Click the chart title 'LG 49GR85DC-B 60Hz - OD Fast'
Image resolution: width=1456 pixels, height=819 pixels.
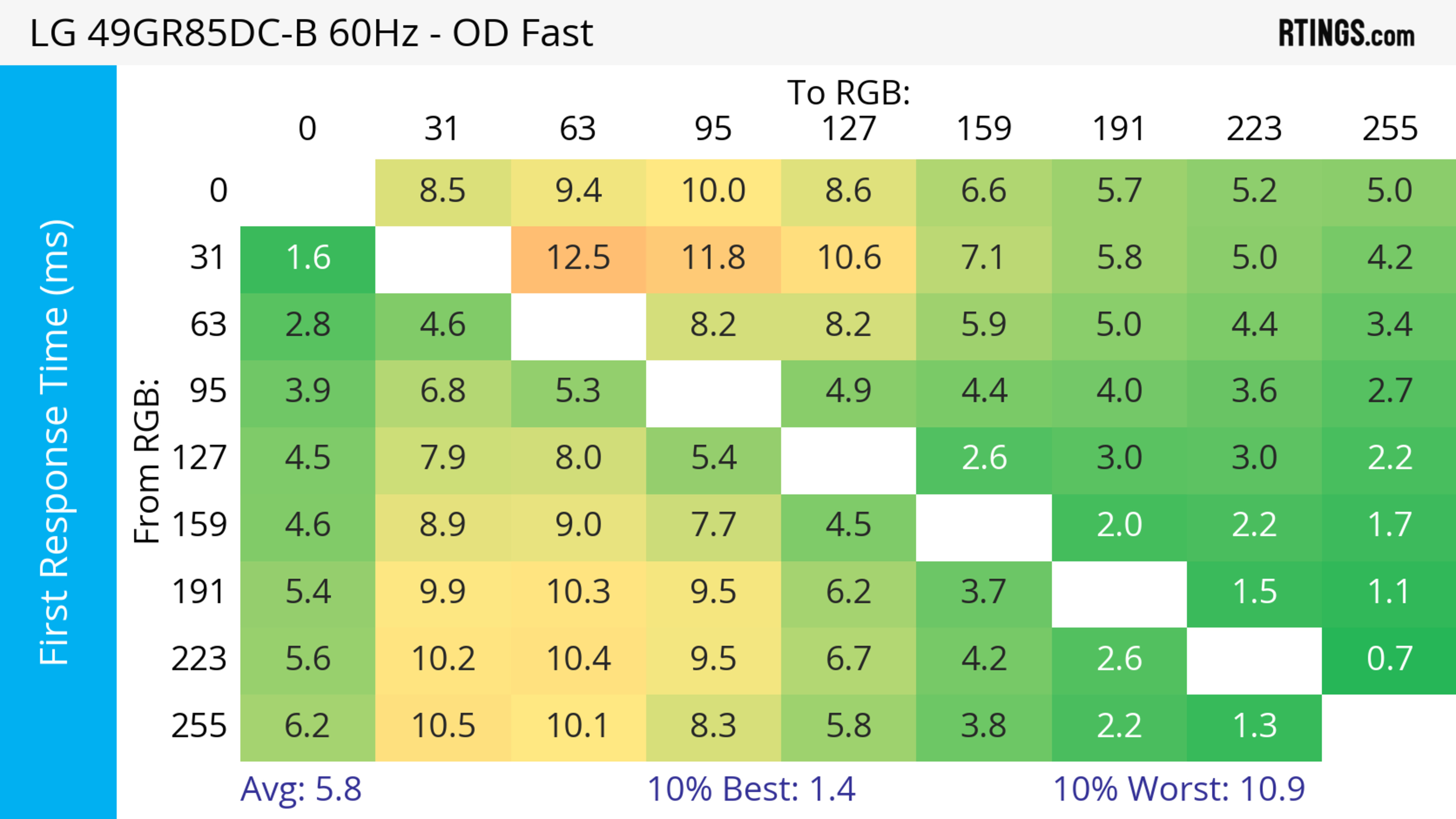311,33
